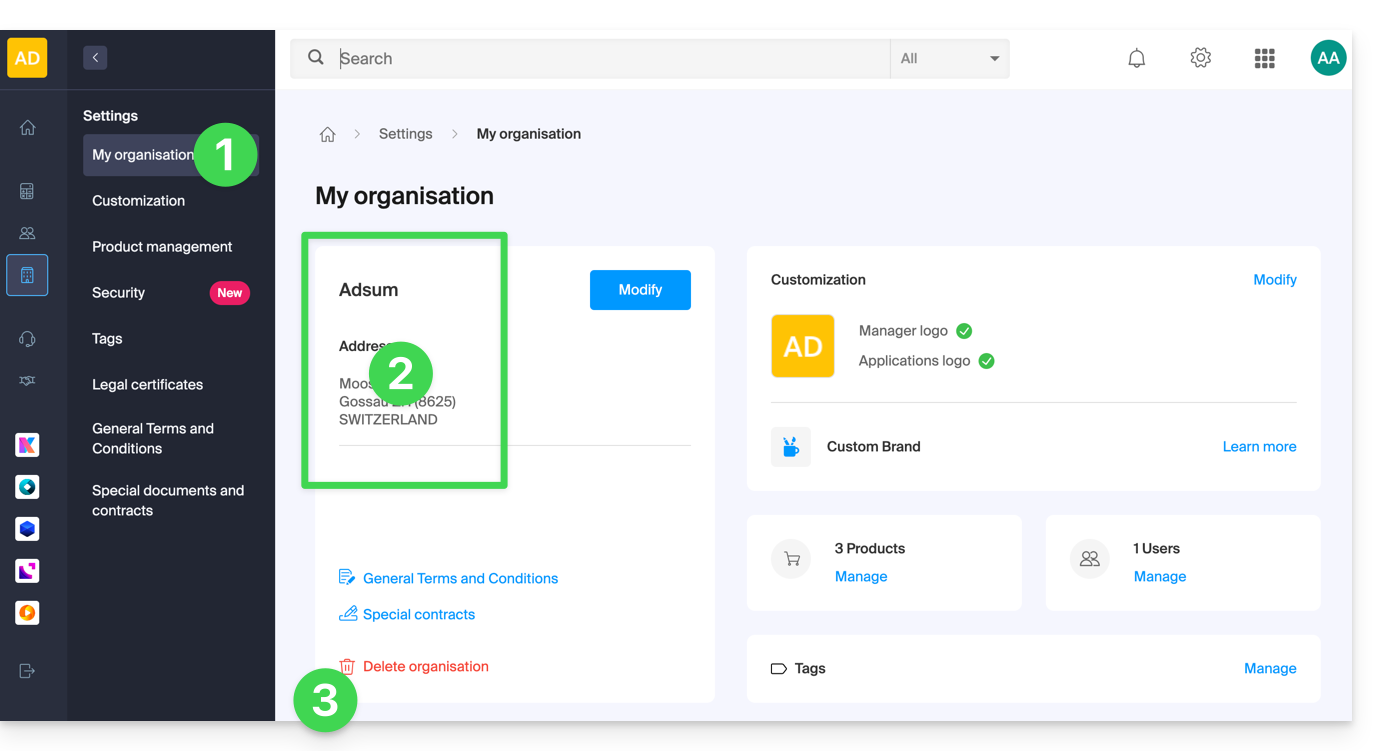Click Delete organisation
1382x751 pixels.
425,667
